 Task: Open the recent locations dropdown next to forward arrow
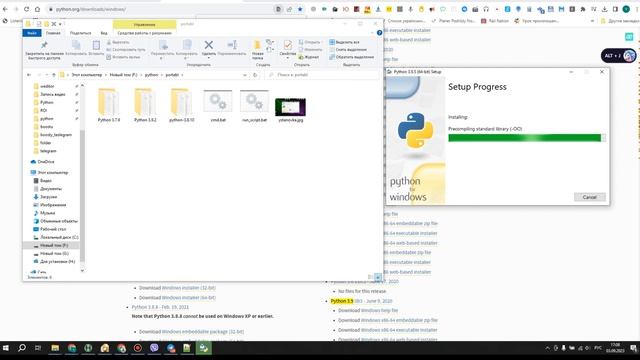(x=47, y=75)
